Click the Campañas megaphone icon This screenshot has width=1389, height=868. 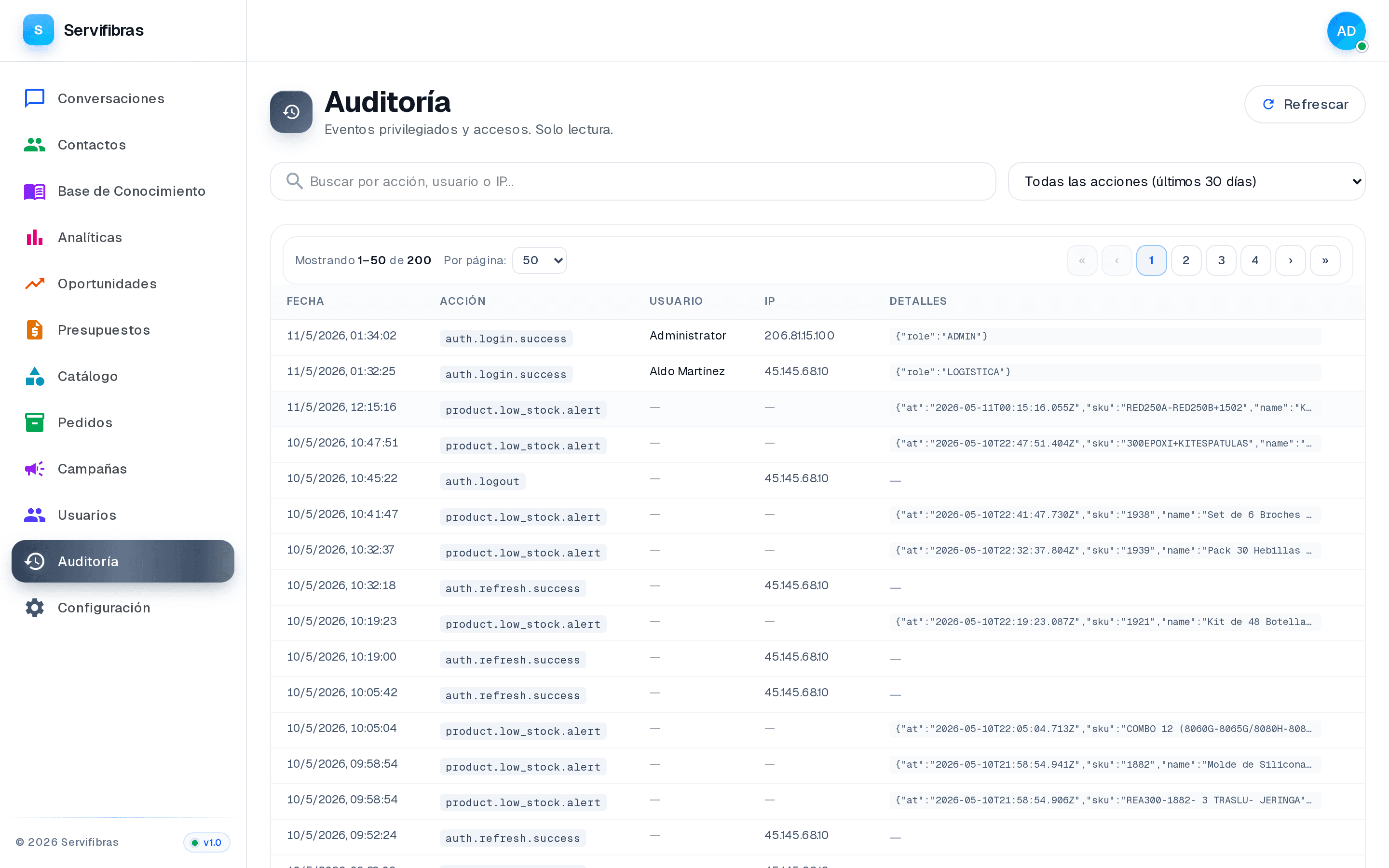34,468
